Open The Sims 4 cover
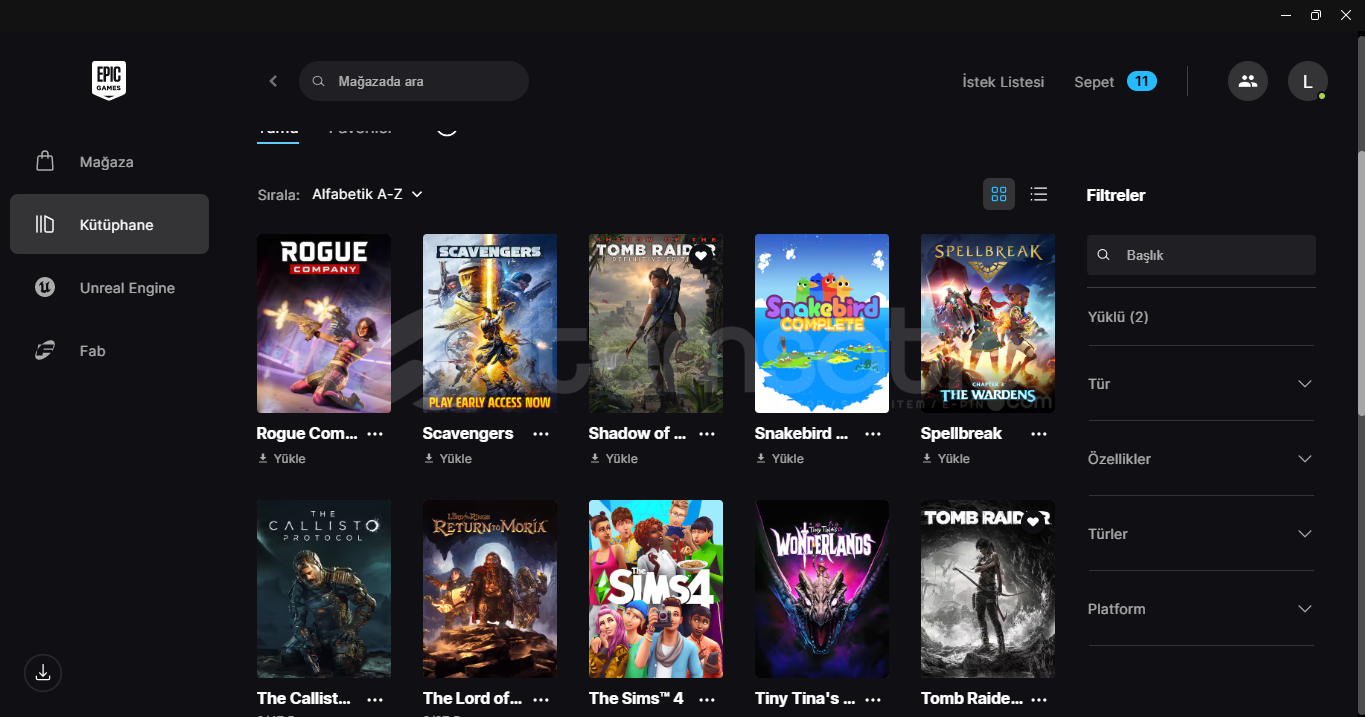 click(656, 589)
